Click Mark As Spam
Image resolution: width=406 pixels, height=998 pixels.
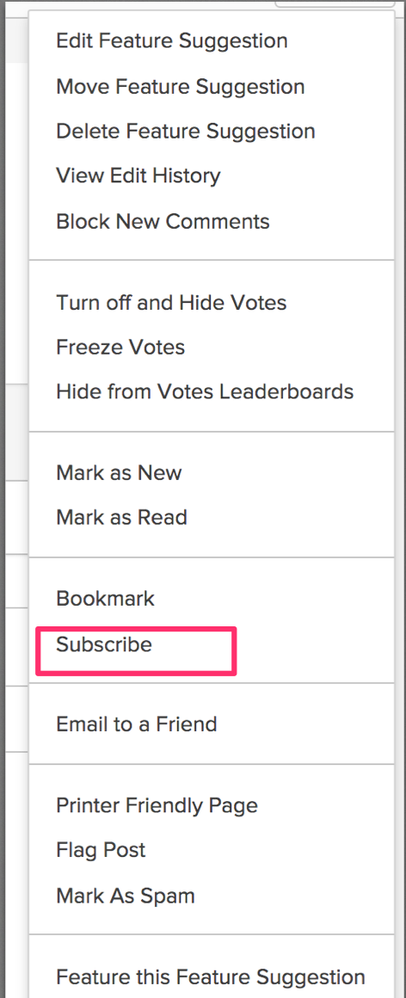tap(125, 896)
